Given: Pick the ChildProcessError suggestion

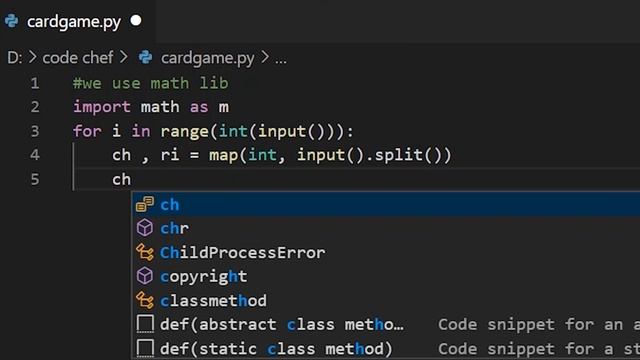Looking at the screenshot, I should point(386,253).
